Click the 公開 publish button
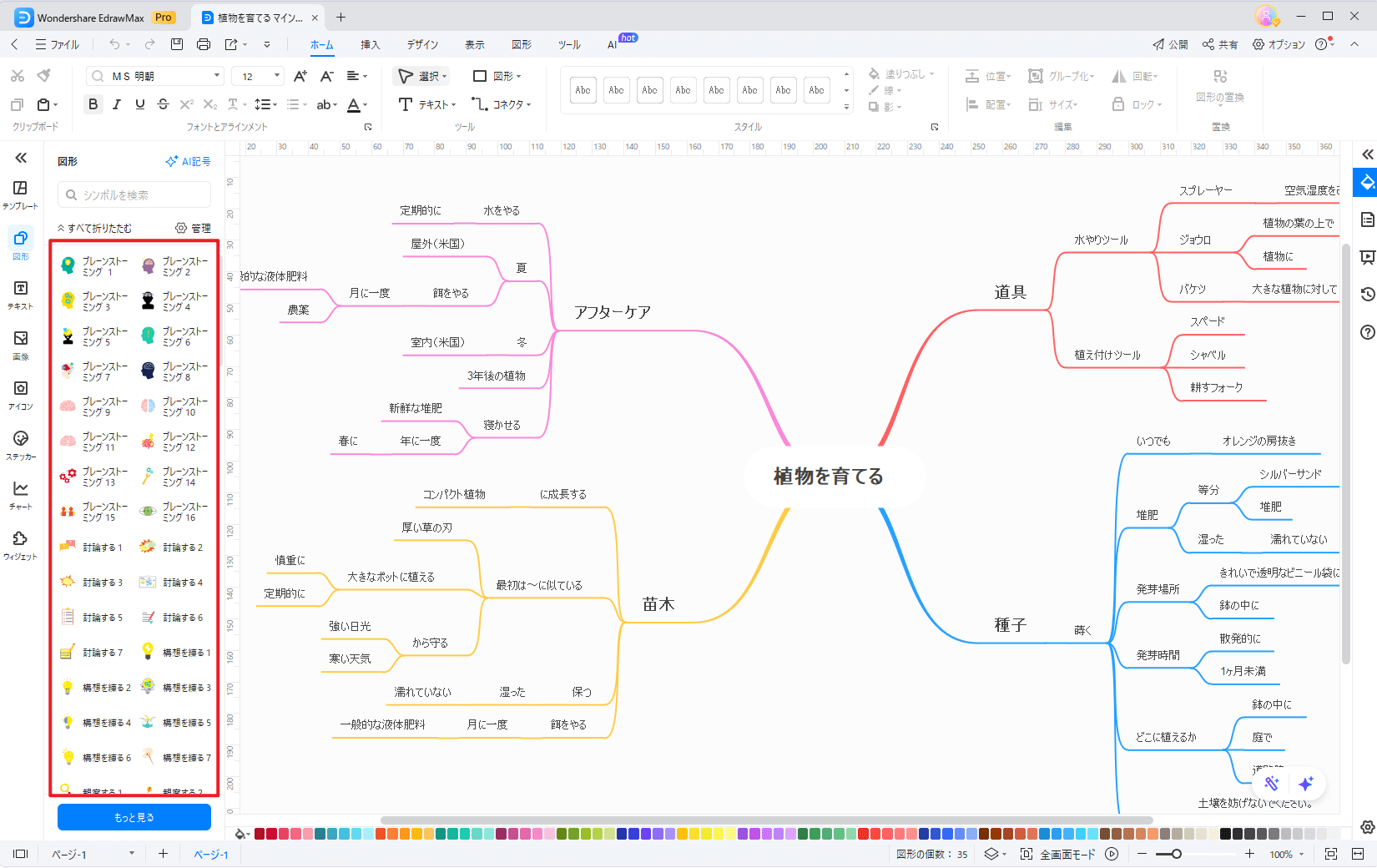This screenshot has width=1377, height=868. point(1170,44)
